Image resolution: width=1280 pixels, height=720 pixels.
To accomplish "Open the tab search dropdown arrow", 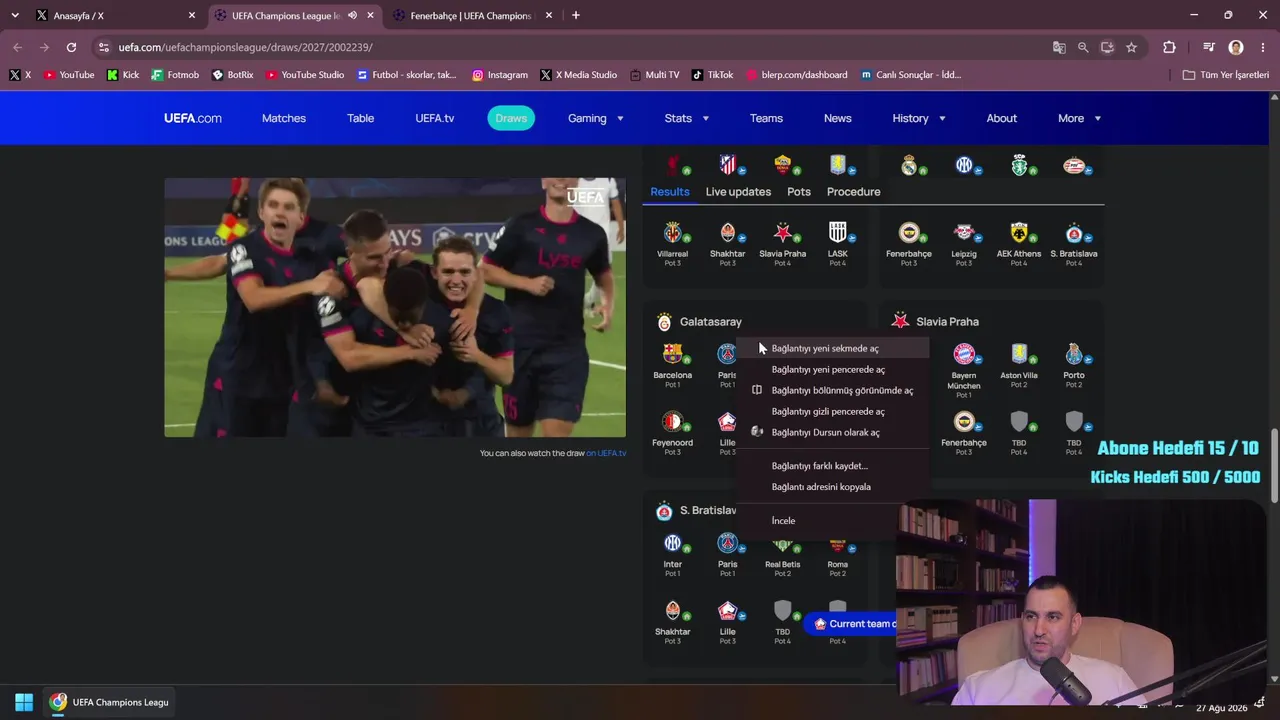I will pyautogui.click(x=15, y=15).
